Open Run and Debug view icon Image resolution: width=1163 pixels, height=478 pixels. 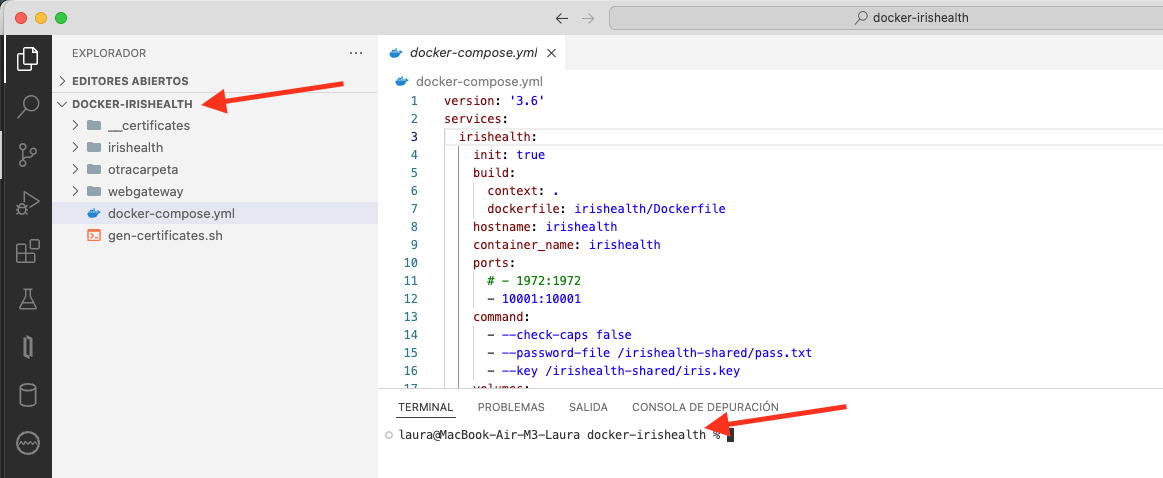click(x=27, y=204)
